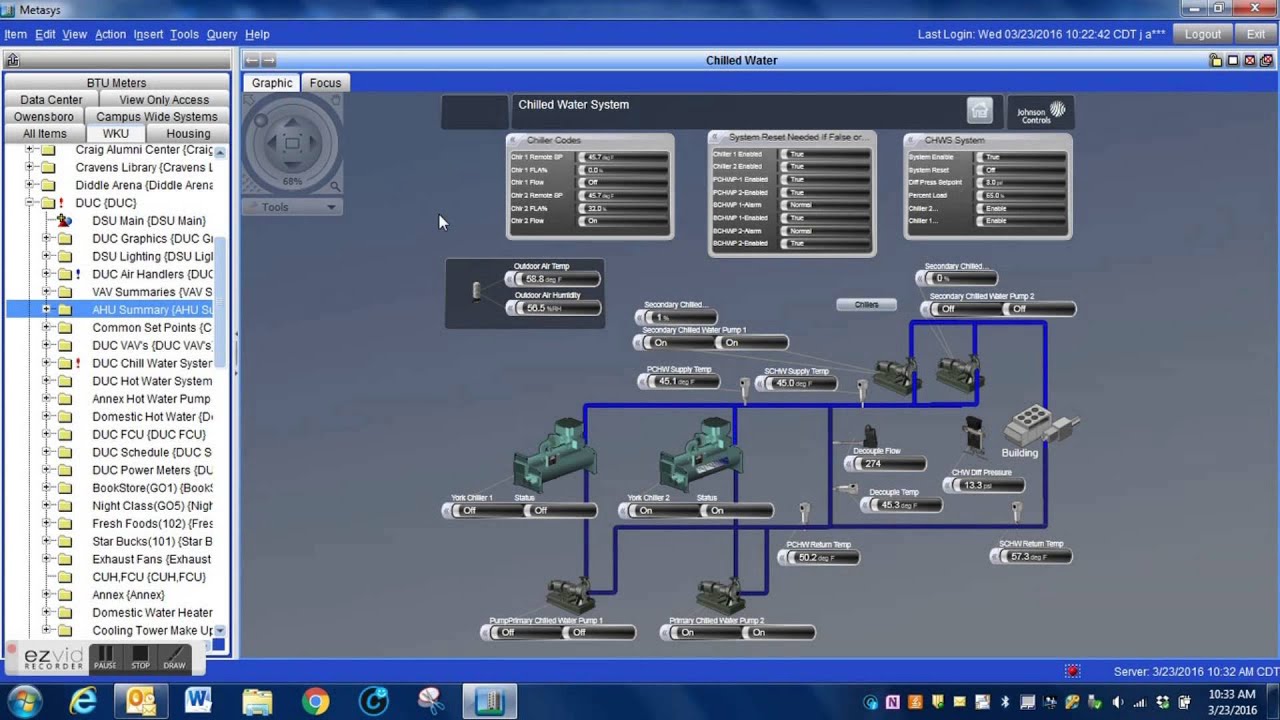Select the ezvid Draw tool
This screenshot has height=720, width=1280.
tap(174, 658)
